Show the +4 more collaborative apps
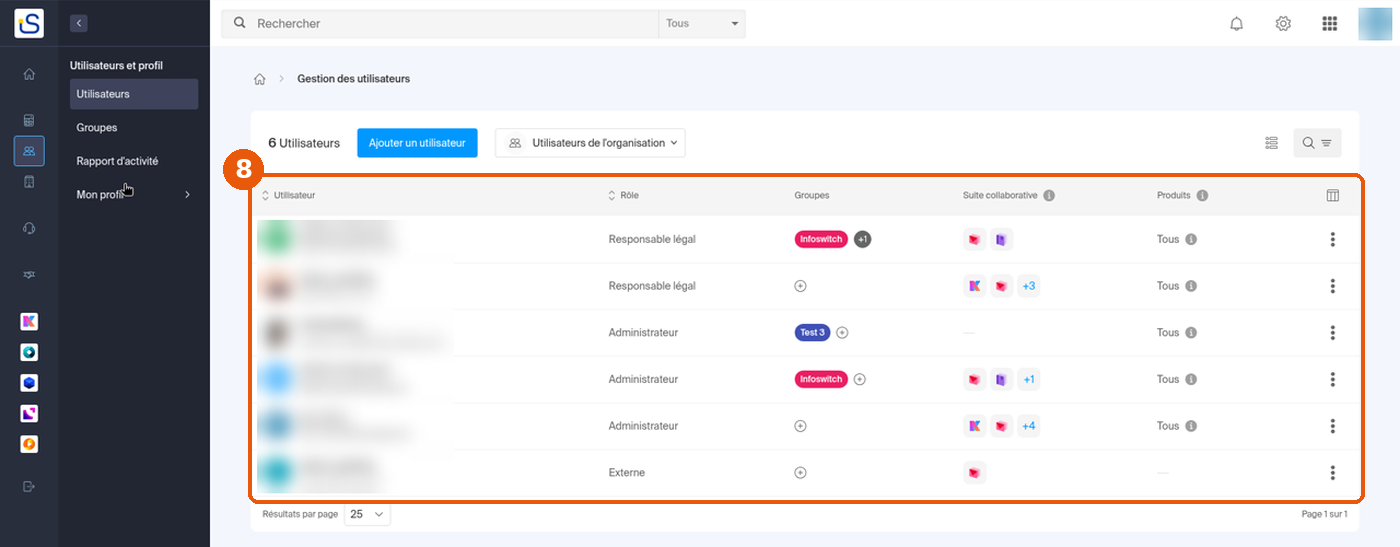This screenshot has height=547, width=1400. (x=1029, y=426)
